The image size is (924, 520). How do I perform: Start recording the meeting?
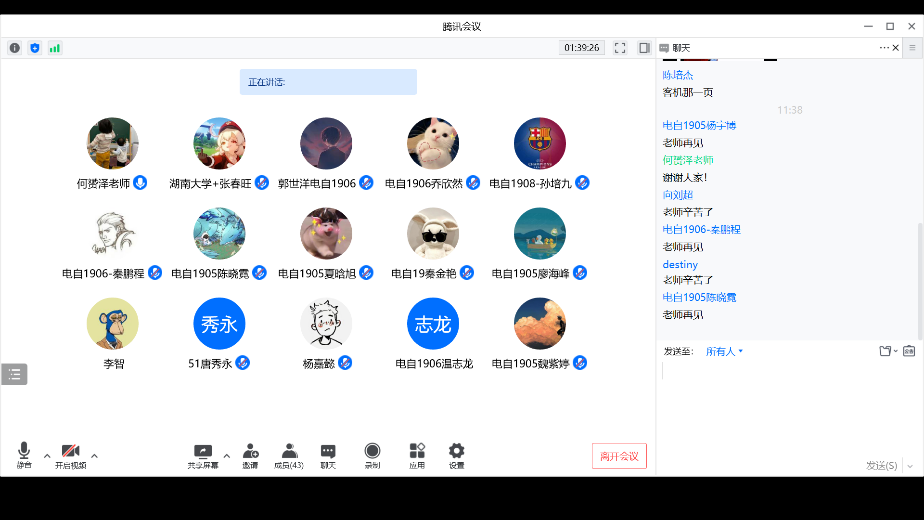[372, 456]
